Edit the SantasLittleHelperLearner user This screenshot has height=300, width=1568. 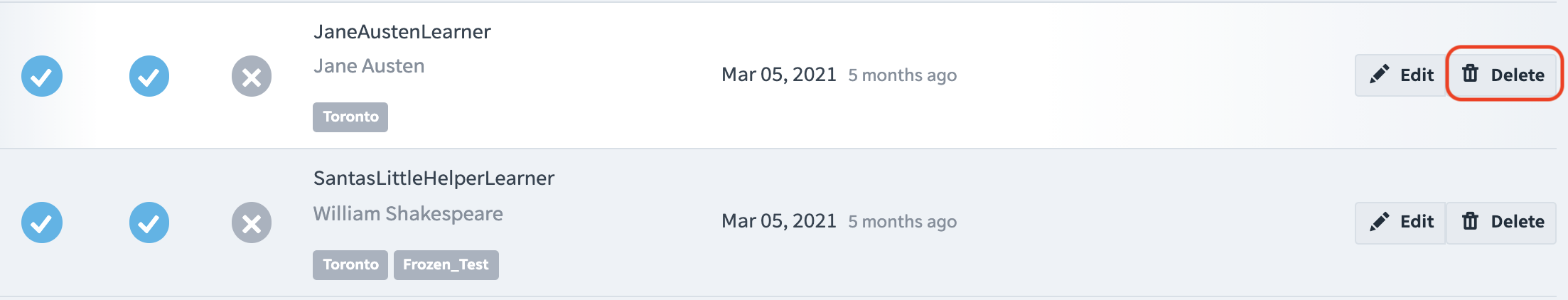coord(1400,223)
